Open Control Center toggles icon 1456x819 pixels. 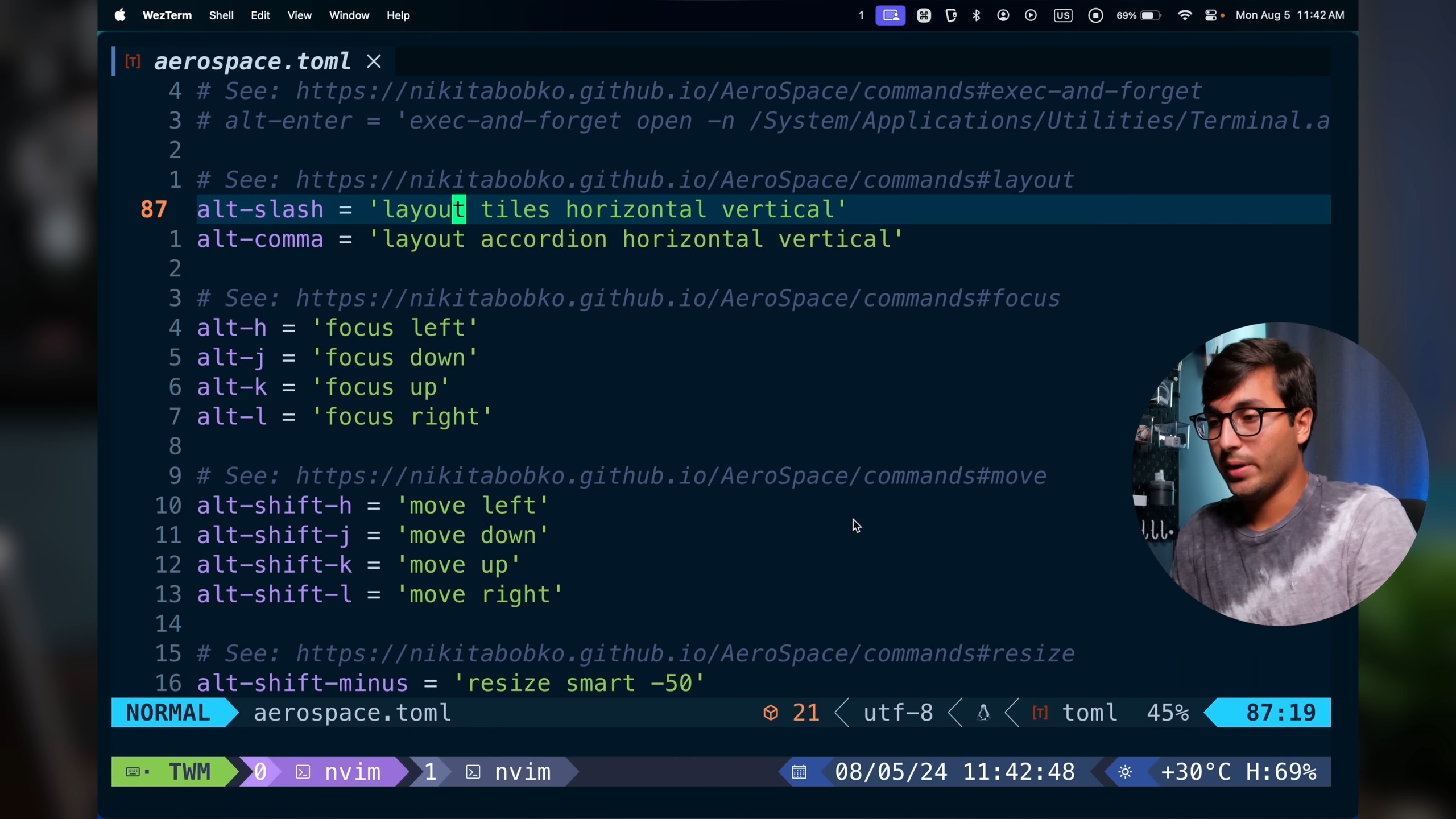point(1211,15)
